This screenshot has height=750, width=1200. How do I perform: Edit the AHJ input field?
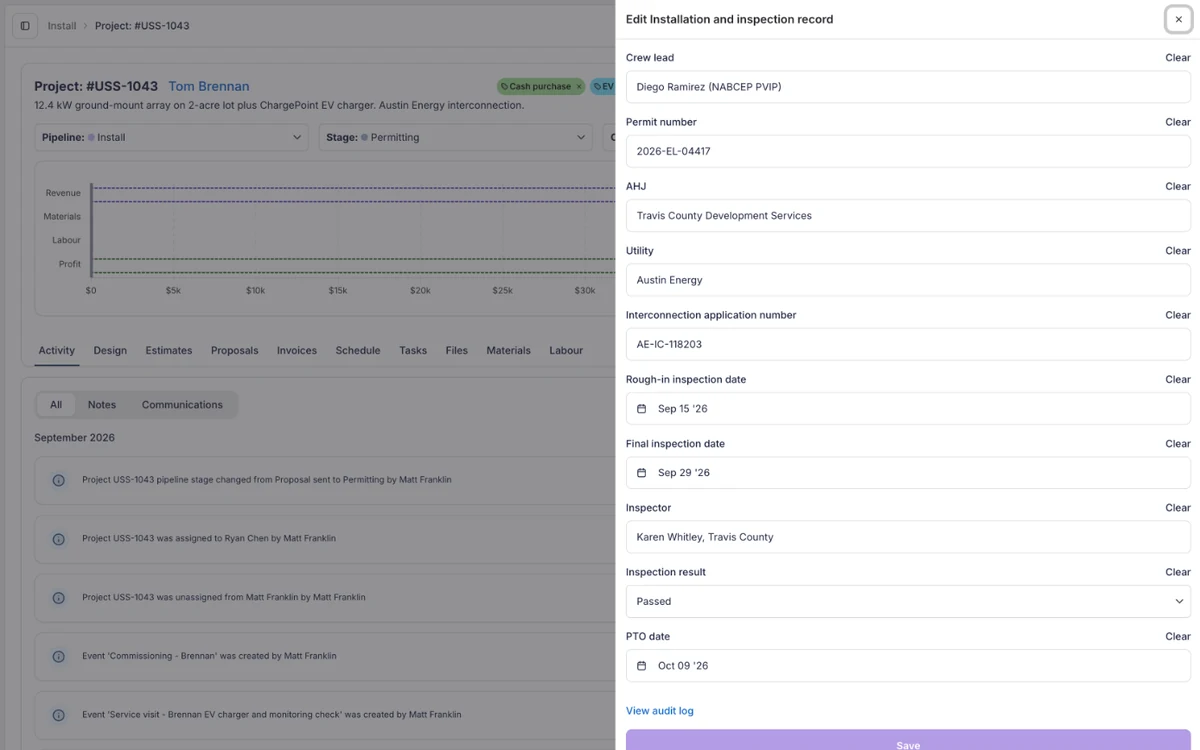908,215
